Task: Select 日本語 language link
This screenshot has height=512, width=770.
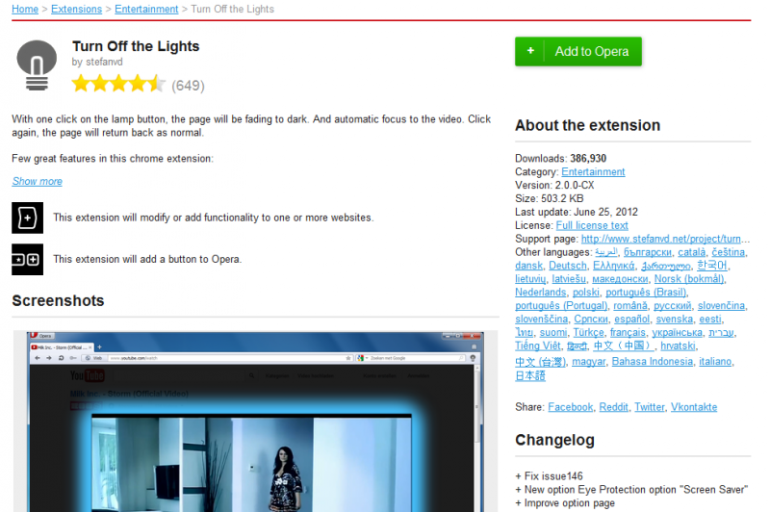Action: tap(530, 376)
